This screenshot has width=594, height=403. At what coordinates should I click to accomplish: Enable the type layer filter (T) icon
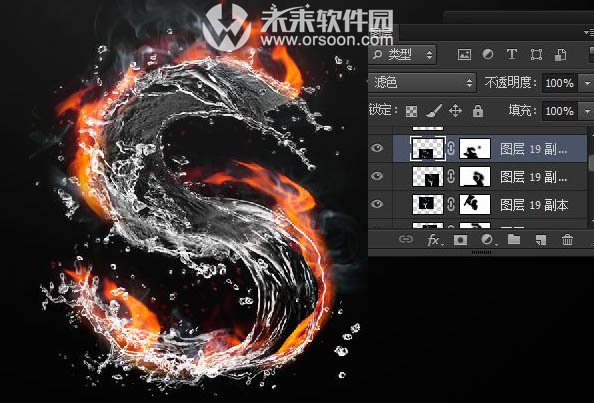511,55
